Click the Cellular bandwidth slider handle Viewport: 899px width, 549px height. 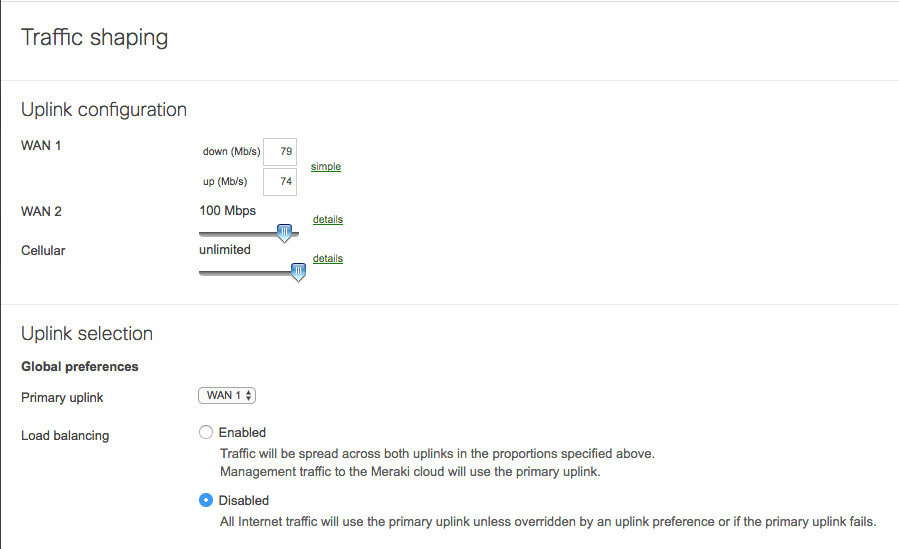click(x=298, y=272)
